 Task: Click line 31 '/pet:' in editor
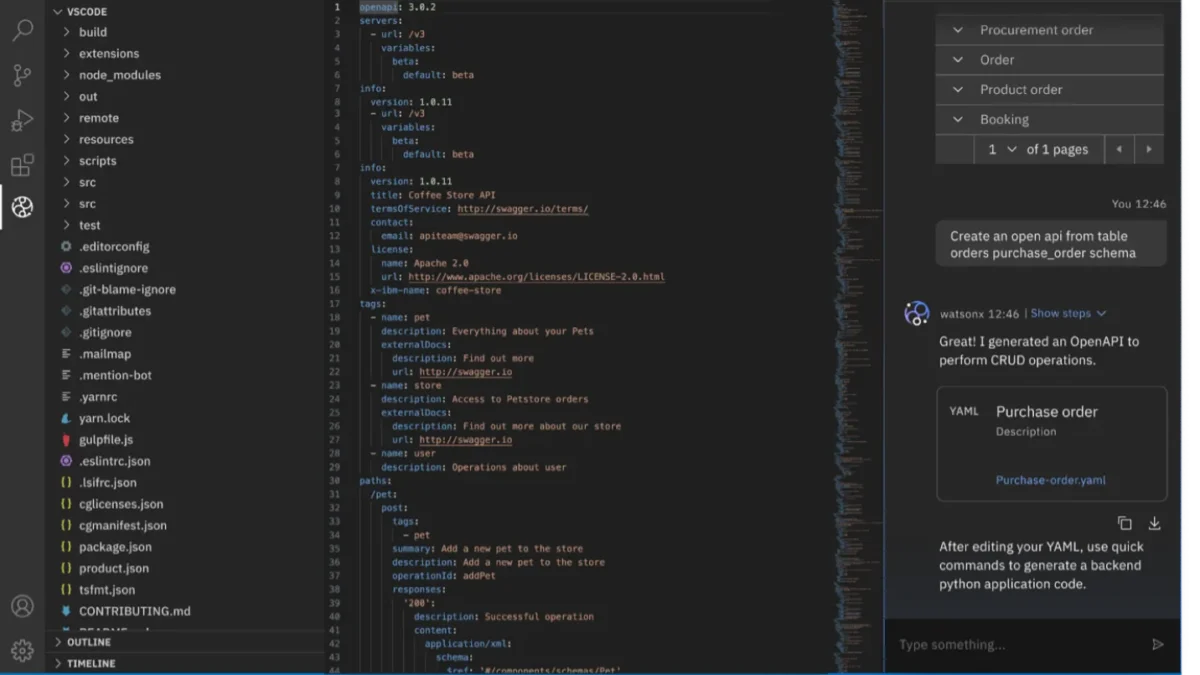[x=385, y=494]
